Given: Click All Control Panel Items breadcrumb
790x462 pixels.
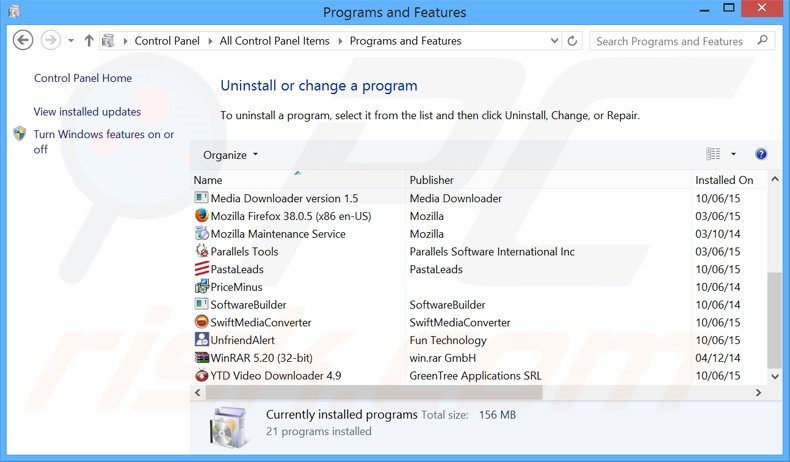Looking at the screenshot, I should 274,41.
